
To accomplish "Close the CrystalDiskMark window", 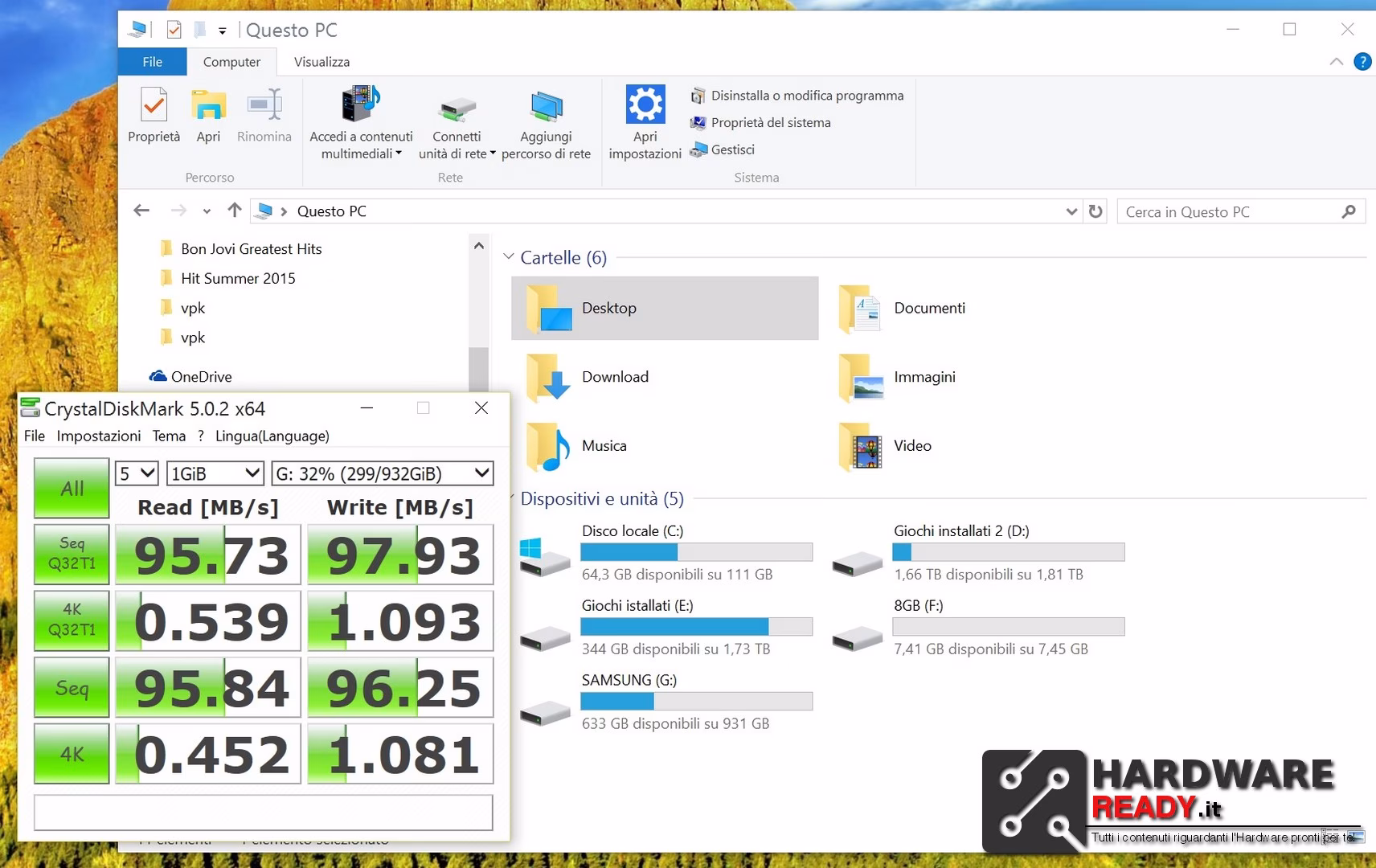I will pyautogui.click(x=481, y=407).
